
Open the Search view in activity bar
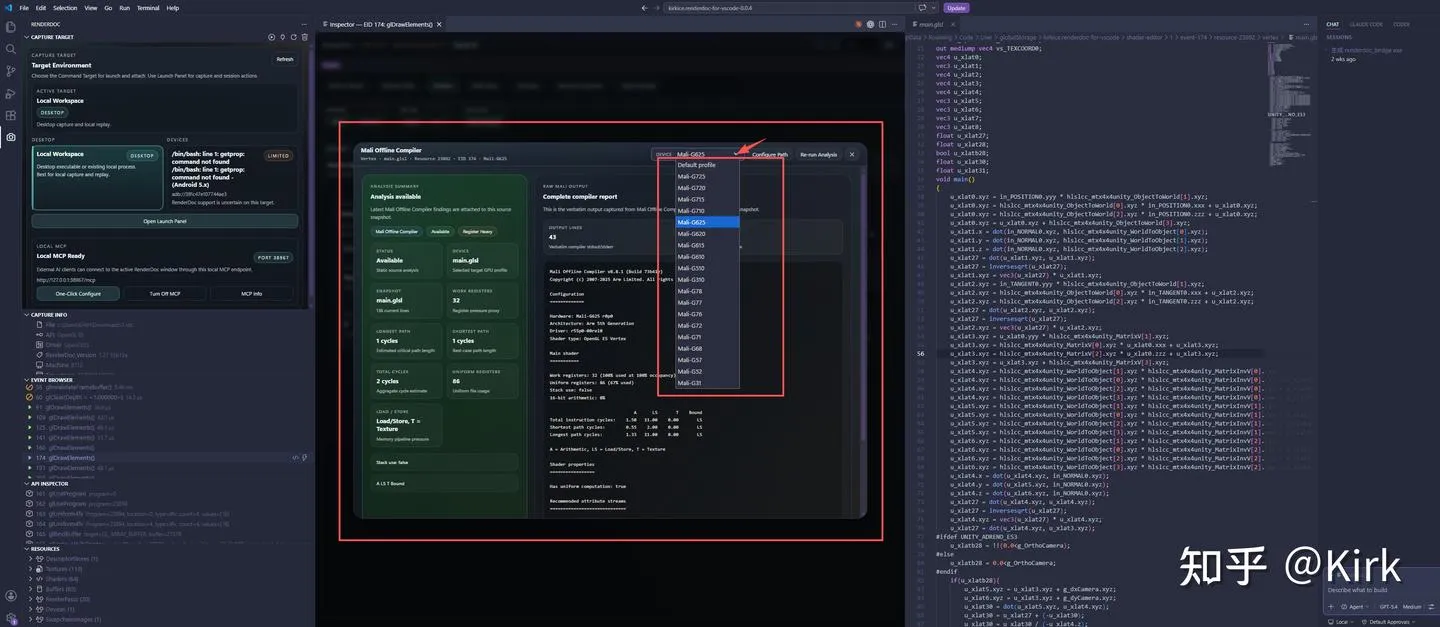tap(11, 49)
